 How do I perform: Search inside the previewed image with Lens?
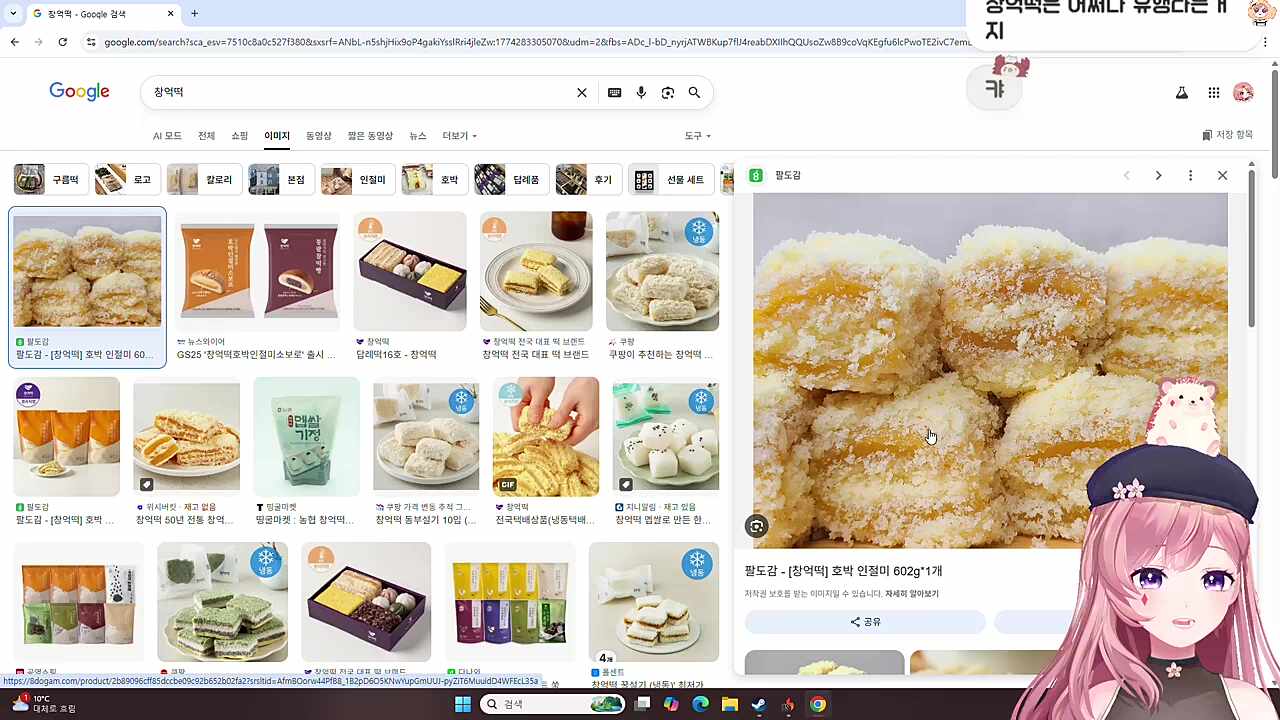757,526
